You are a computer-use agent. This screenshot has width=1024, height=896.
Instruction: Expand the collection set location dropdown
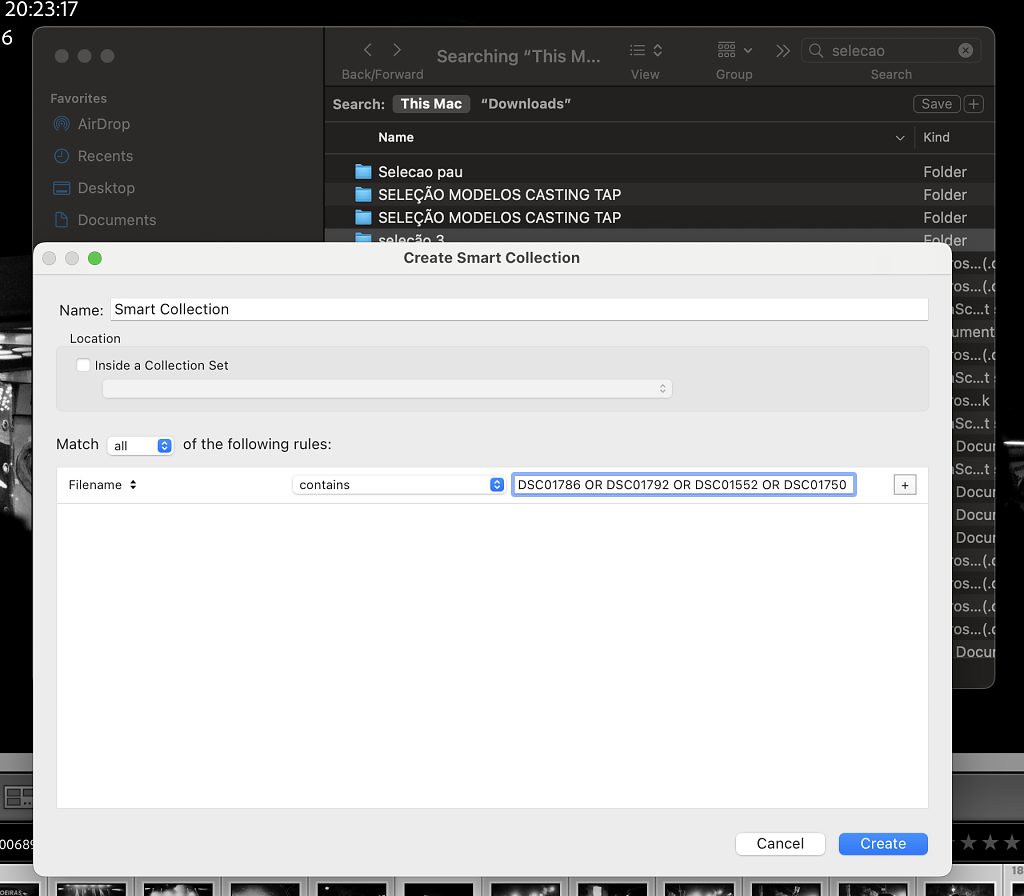(x=387, y=388)
